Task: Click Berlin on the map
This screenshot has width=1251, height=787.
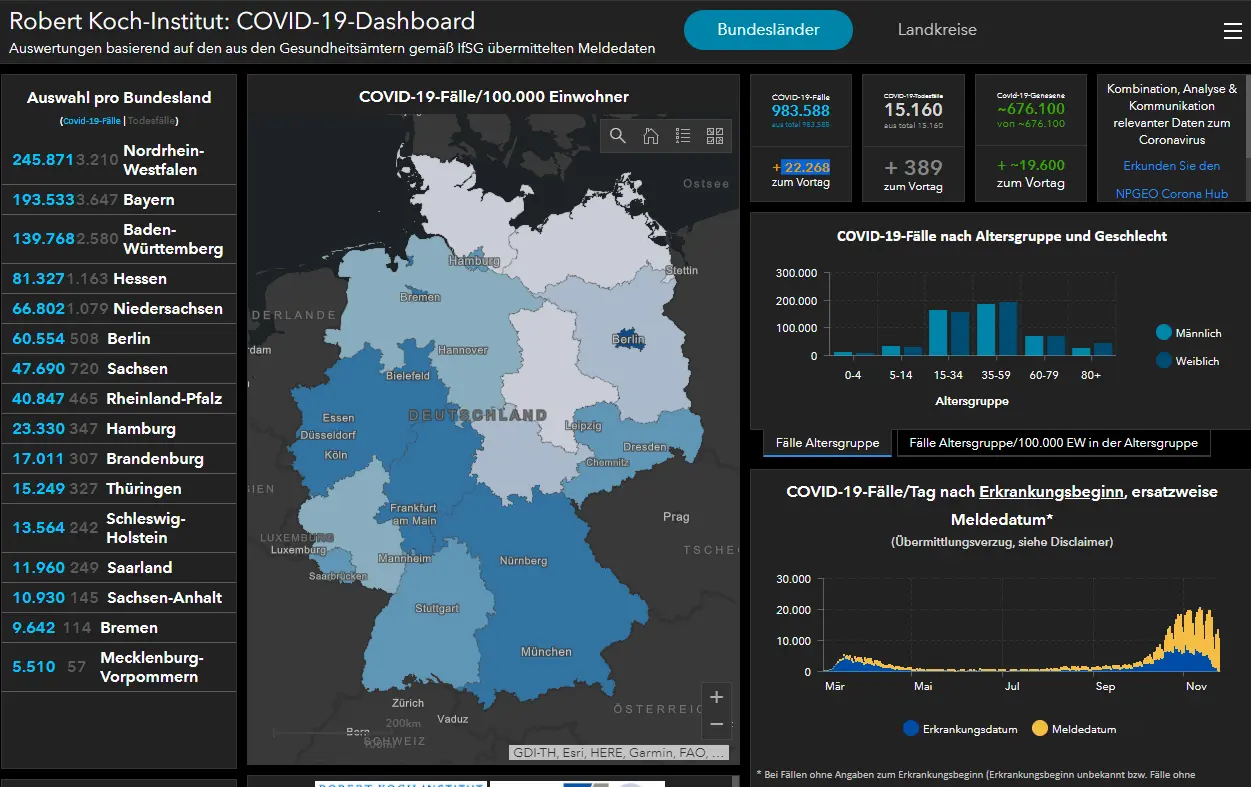Action: (627, 339)
